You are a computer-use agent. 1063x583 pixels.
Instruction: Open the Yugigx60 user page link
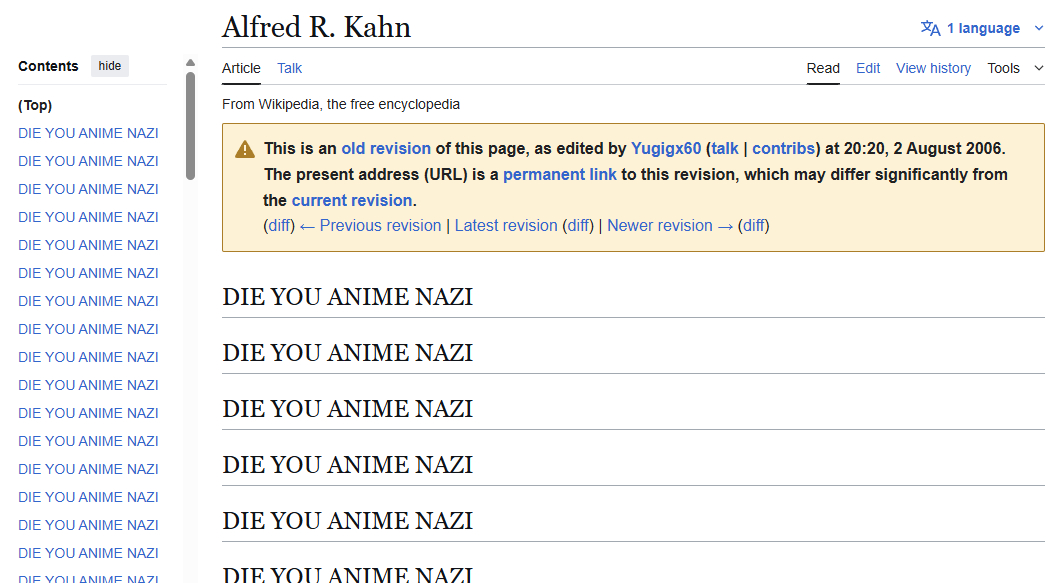[666, 148]
